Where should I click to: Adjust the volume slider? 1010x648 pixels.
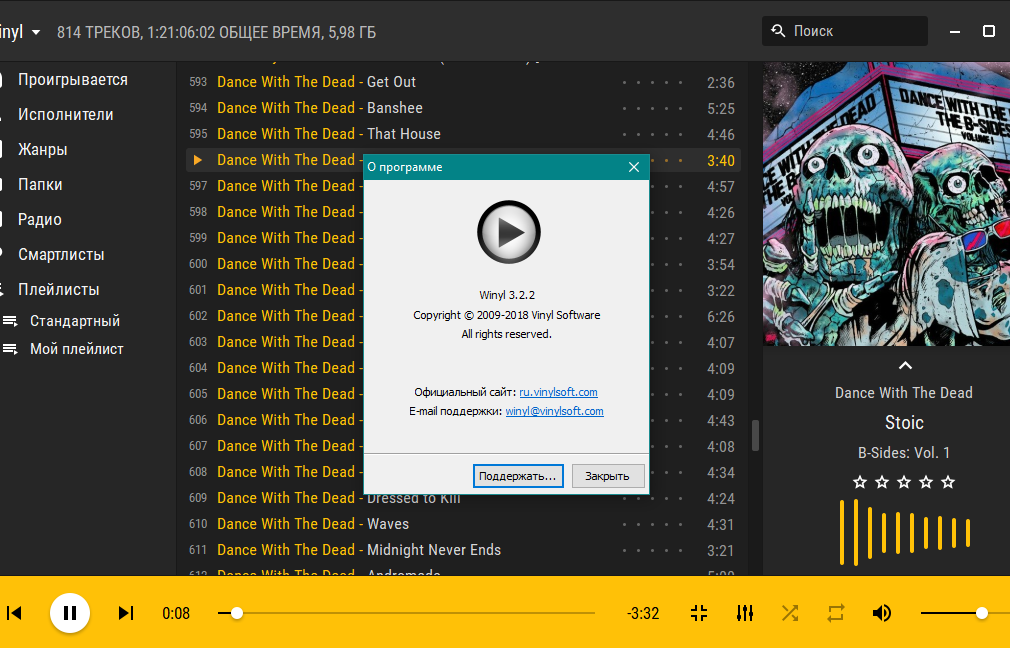coord(965,613)
